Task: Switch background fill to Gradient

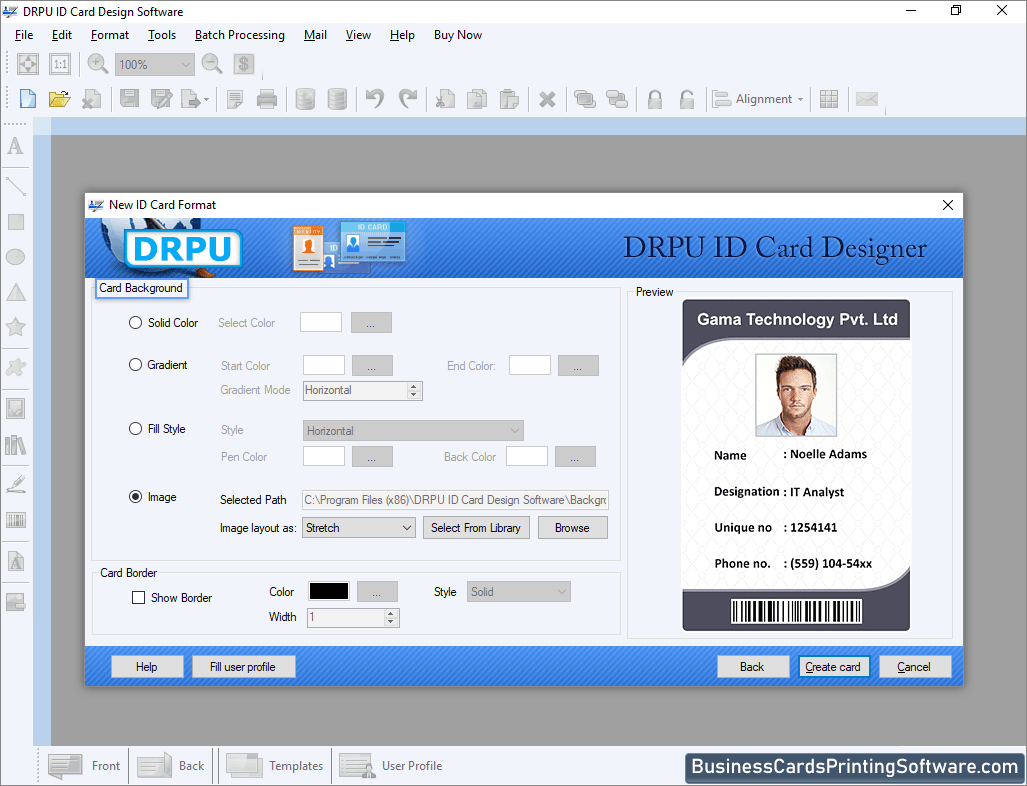Action: tap(135, 365)
